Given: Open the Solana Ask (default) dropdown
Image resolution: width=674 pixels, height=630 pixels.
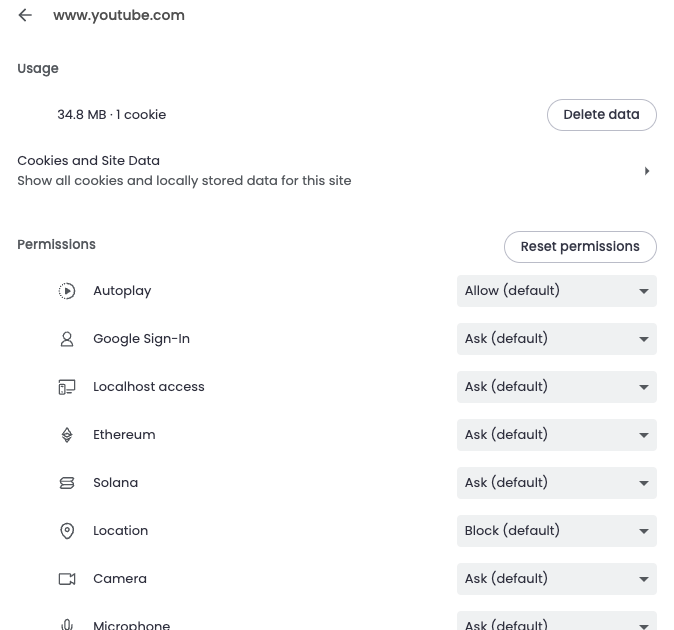Looking at the screenshot, I should tap(557, 483).
